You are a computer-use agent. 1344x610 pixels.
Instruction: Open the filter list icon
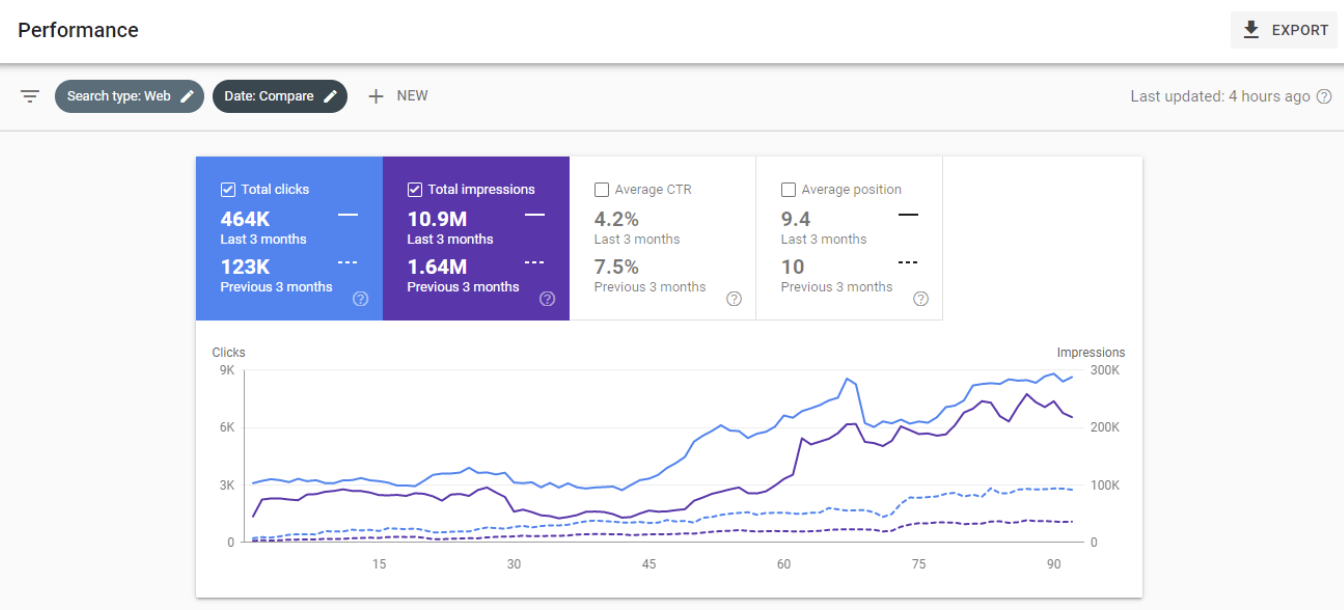(30, 96)
